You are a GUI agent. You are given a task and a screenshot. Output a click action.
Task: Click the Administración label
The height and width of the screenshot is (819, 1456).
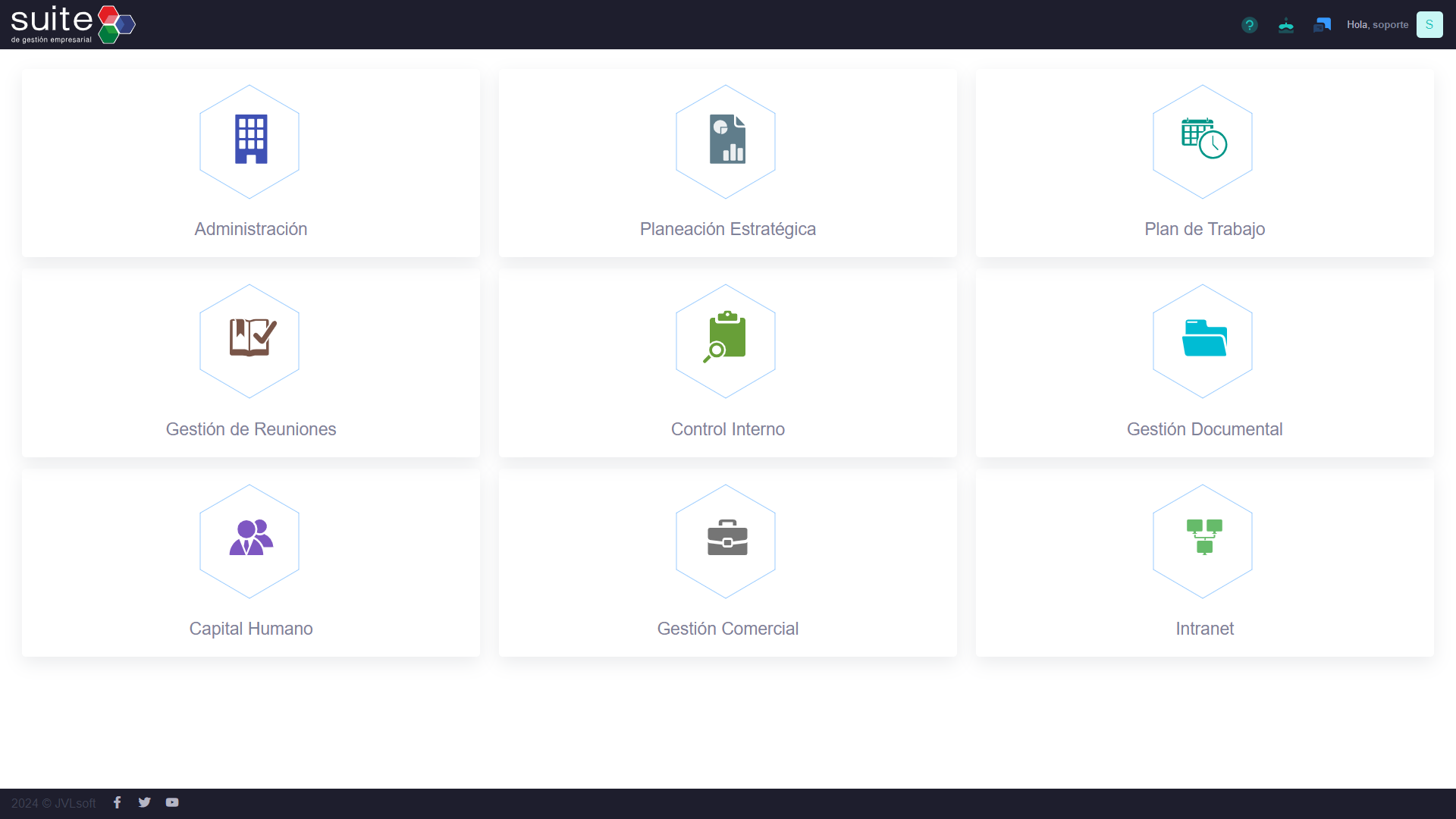[x=251, y=229]
